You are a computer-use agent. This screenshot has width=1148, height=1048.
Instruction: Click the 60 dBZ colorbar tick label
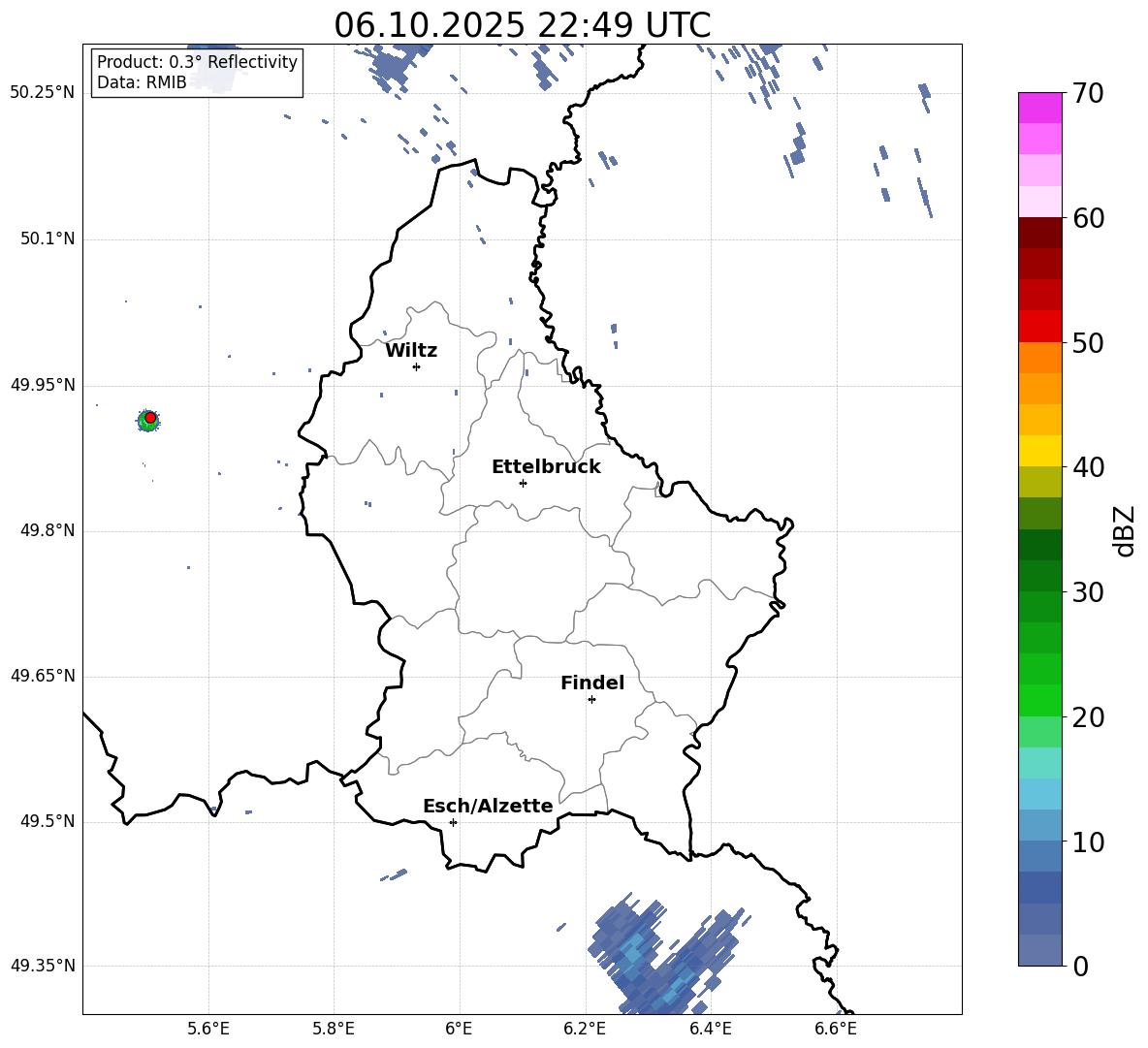point(1088,218)
